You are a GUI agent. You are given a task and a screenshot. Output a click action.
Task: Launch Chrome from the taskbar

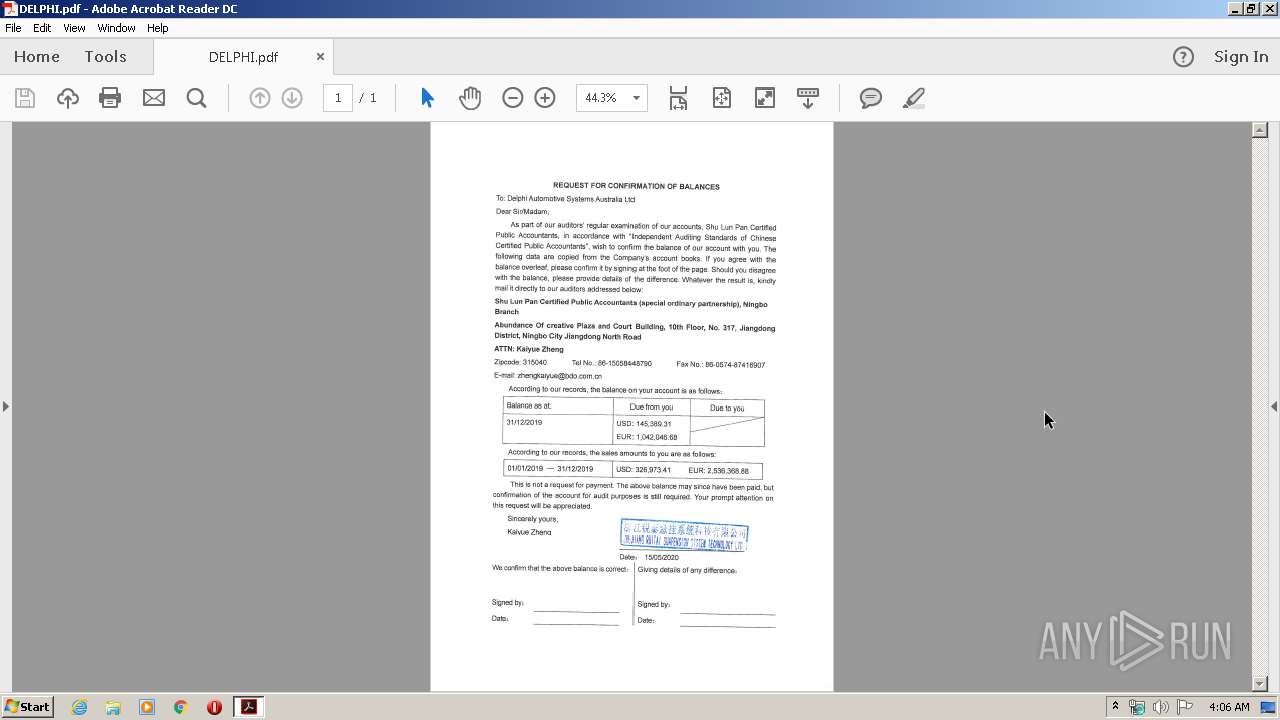coord(181,707)
